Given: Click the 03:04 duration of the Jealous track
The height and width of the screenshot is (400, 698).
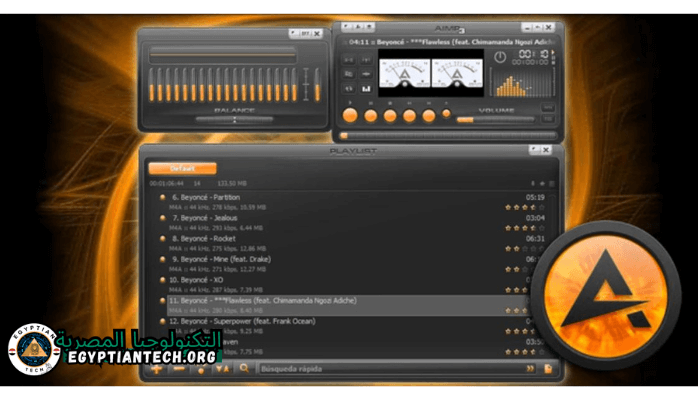Looking at the screenshot, I should coord(535,218).
